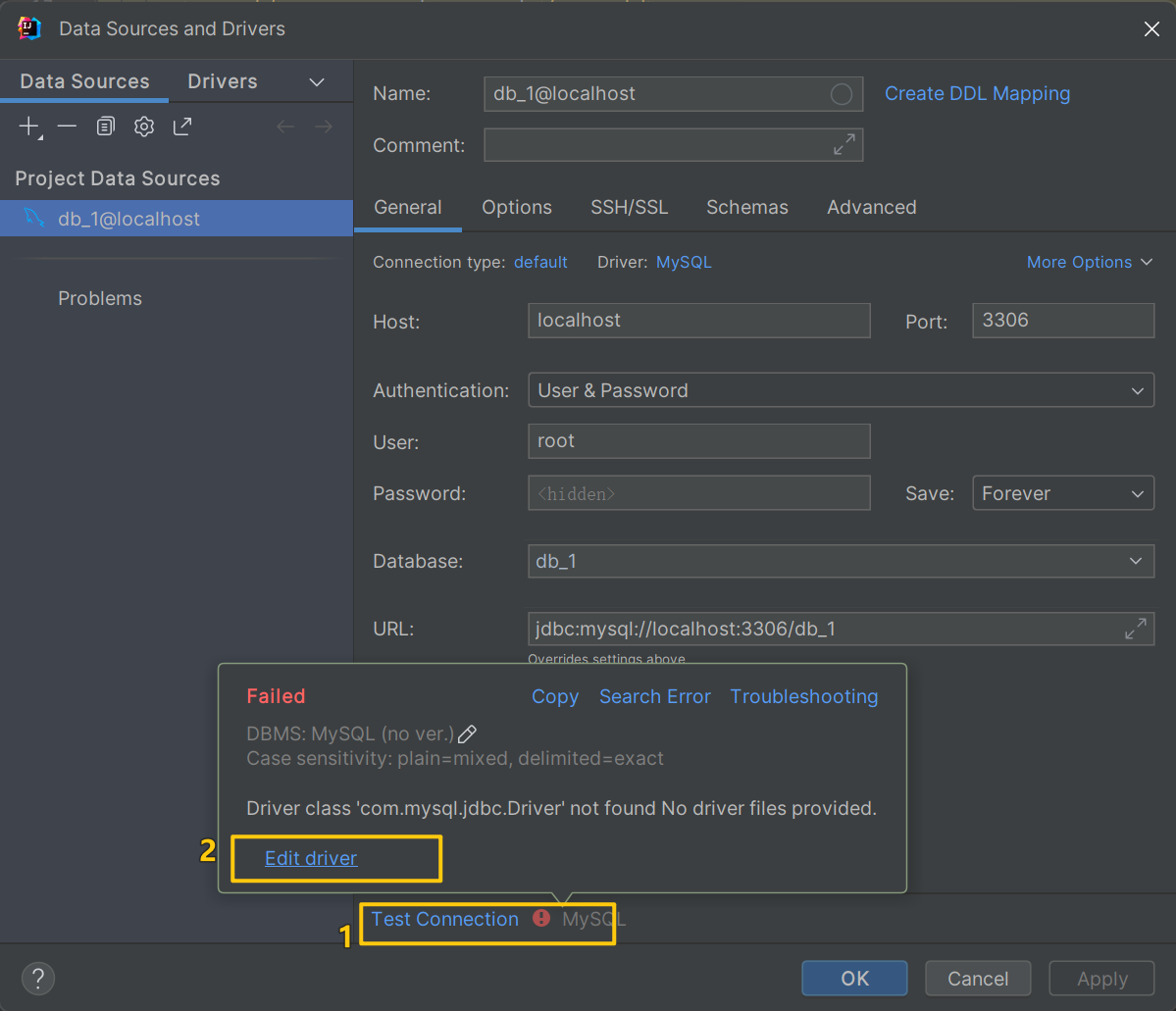Click the Host input field

click(x=699, y=321)
